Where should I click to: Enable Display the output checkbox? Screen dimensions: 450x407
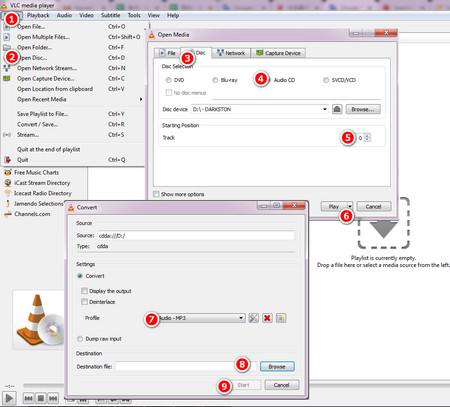coord(84,291)
